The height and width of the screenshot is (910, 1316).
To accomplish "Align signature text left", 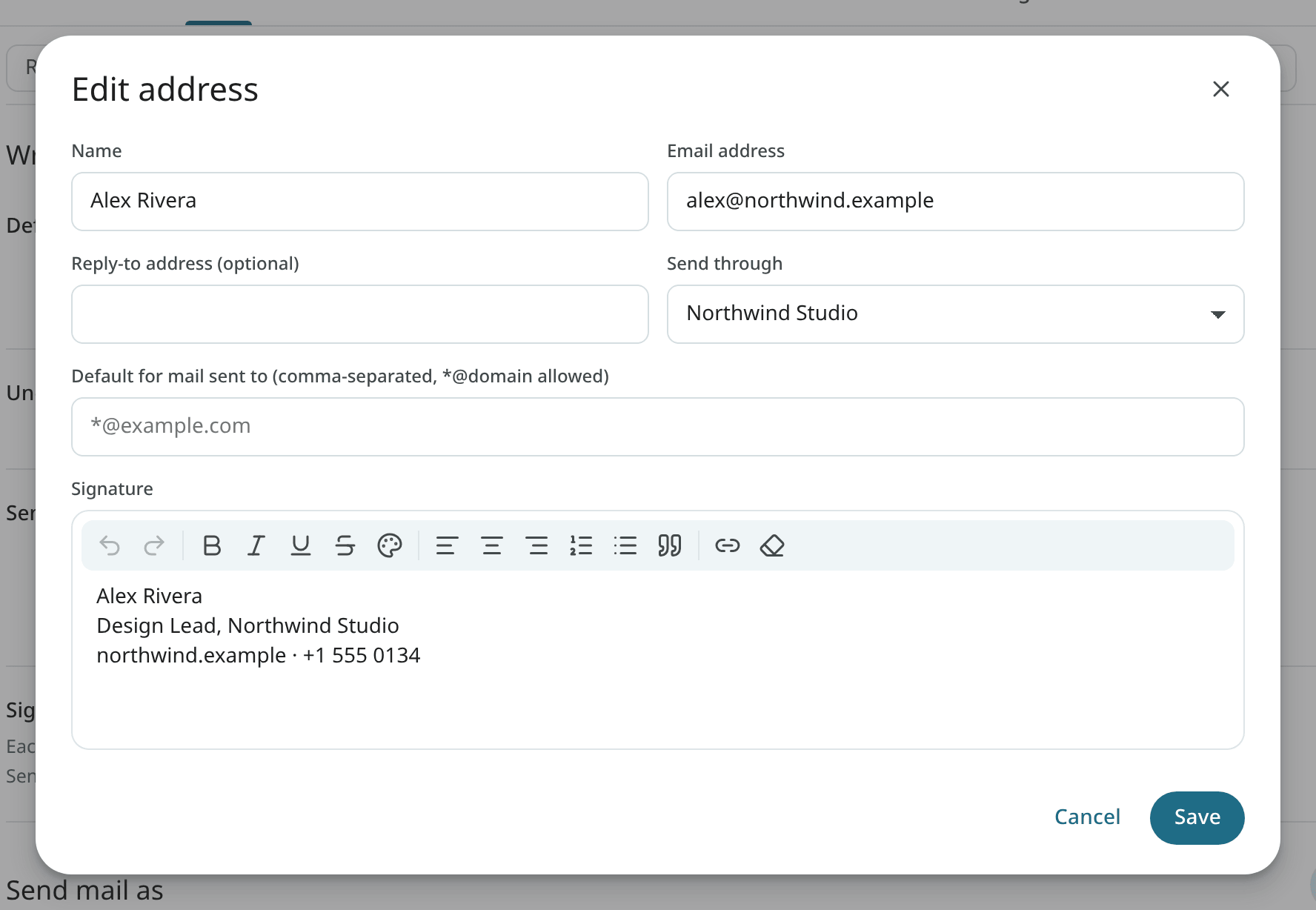I will 447,545.
